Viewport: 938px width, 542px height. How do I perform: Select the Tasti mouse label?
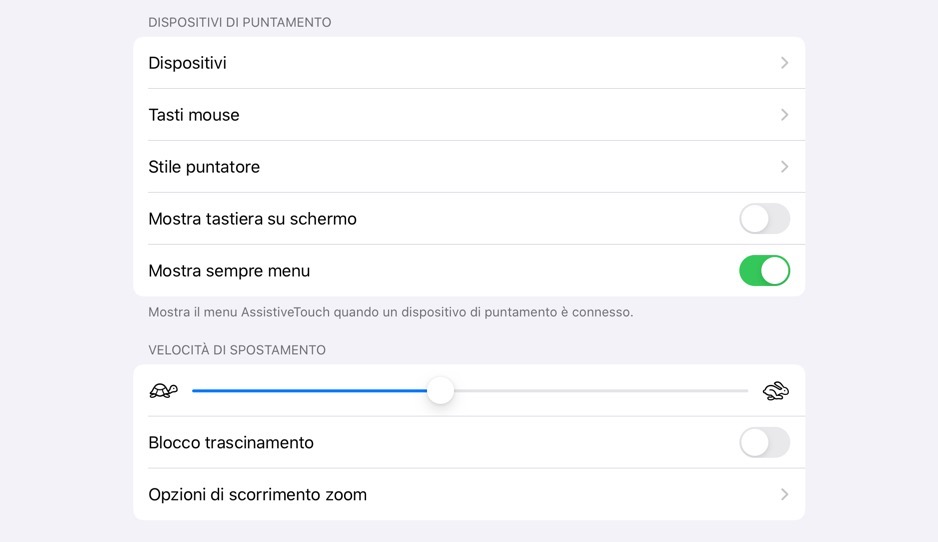194,115
